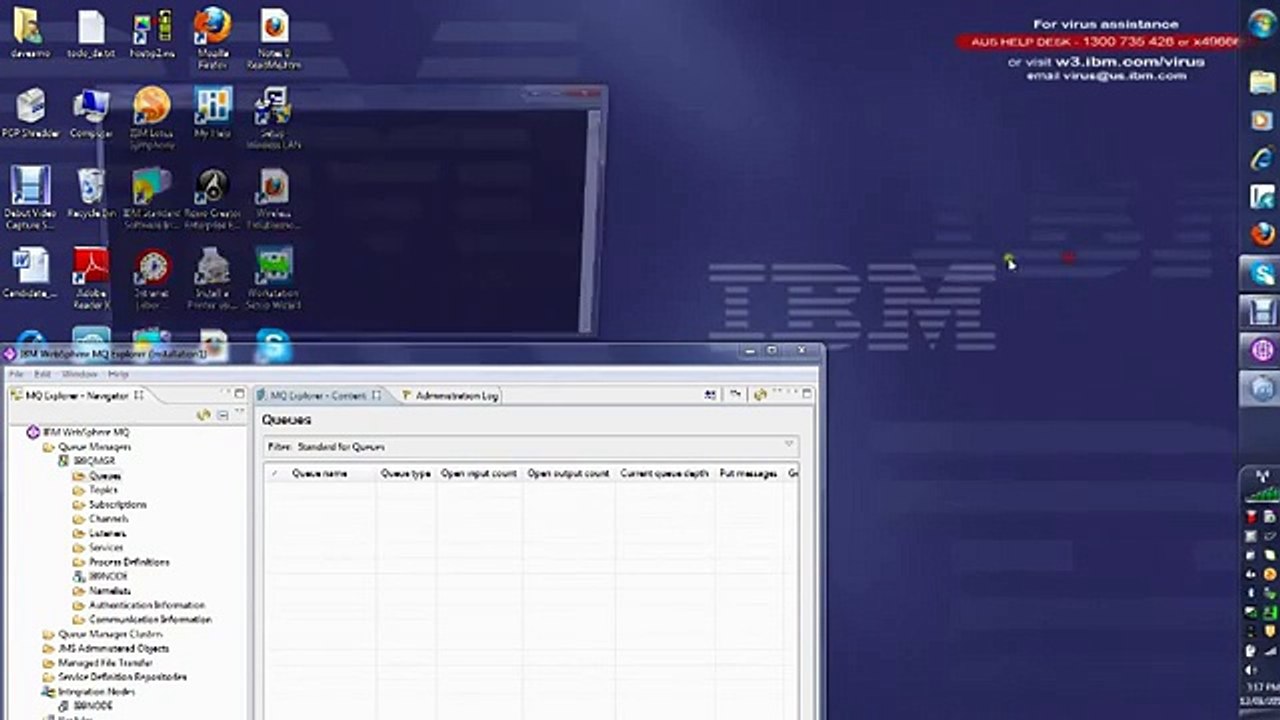The width and height of the screenshot is (1280, 720).
Task: Maximize the content view panel
Action: click(x=807, y=394)
